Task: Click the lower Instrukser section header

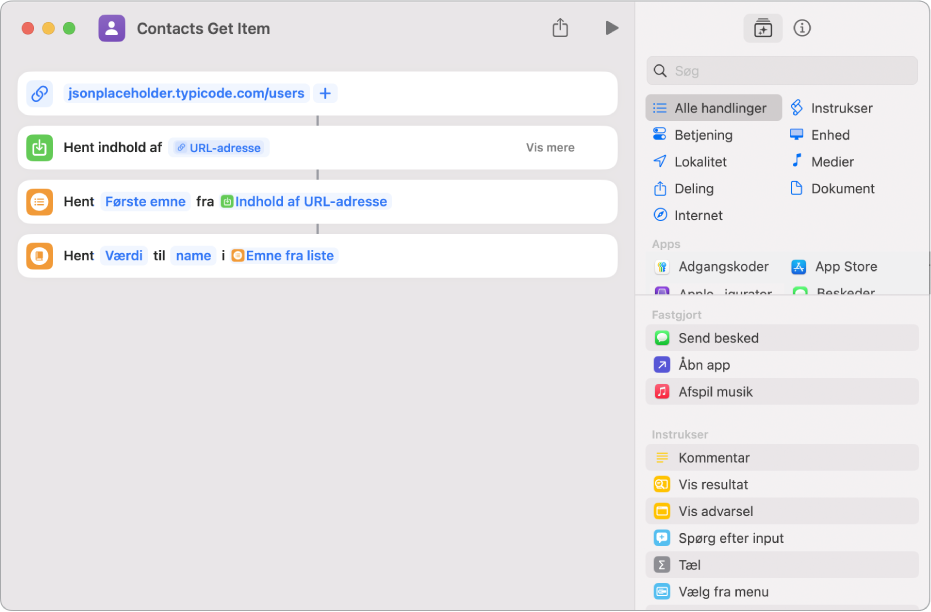Action: click(x=680, y=435)
